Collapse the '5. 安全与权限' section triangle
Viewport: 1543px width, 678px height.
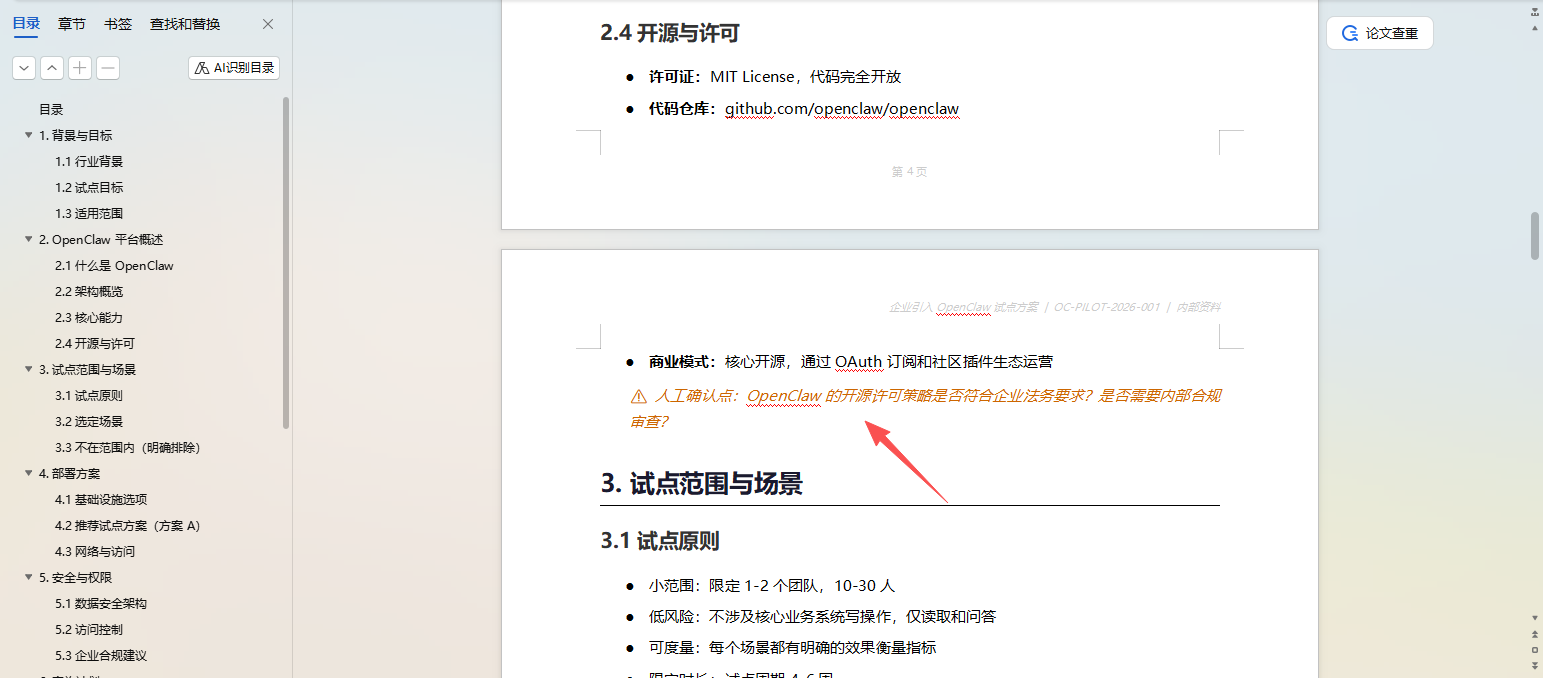tap(29, 578)
